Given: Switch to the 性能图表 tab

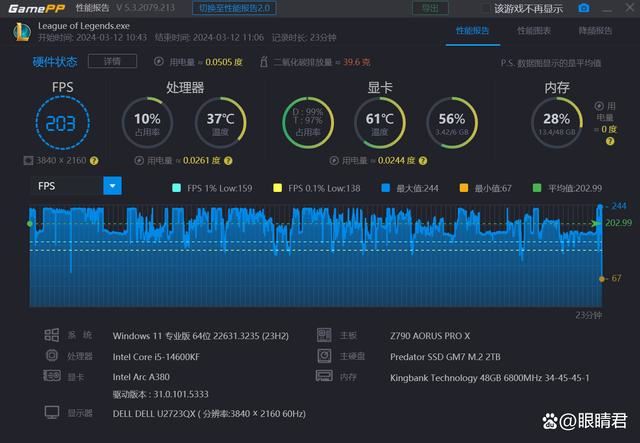Looking at the screenshot, I should tap(533, 31).
